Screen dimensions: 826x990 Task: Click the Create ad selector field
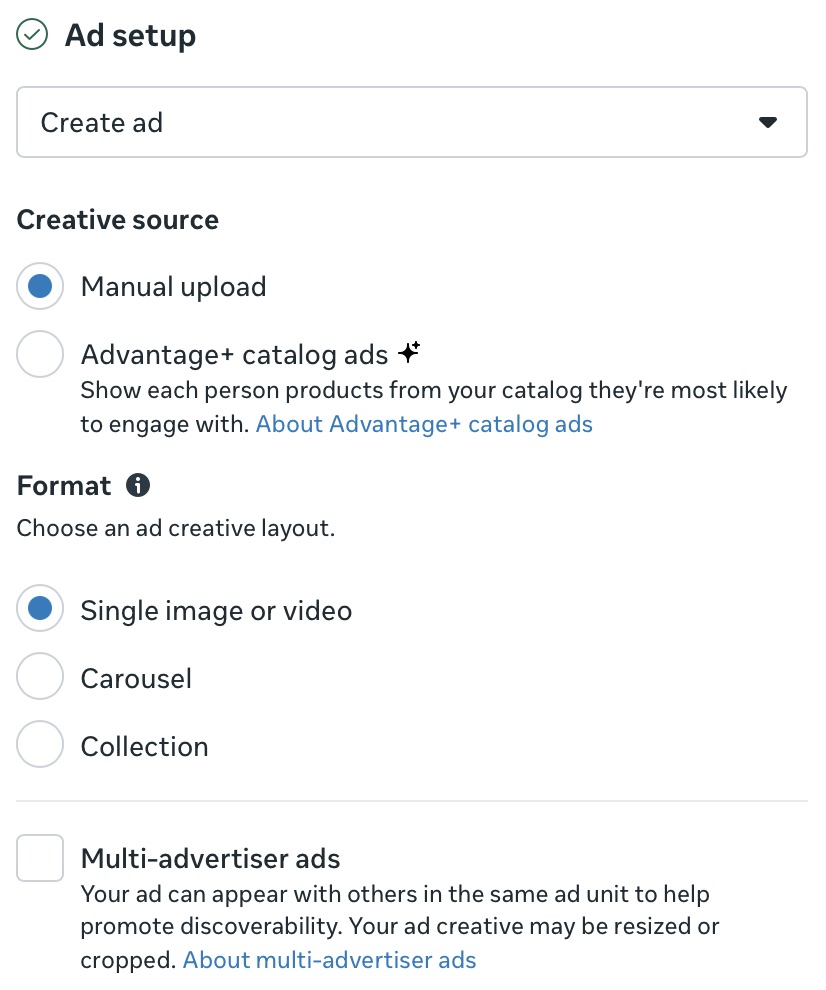[300, 122]
